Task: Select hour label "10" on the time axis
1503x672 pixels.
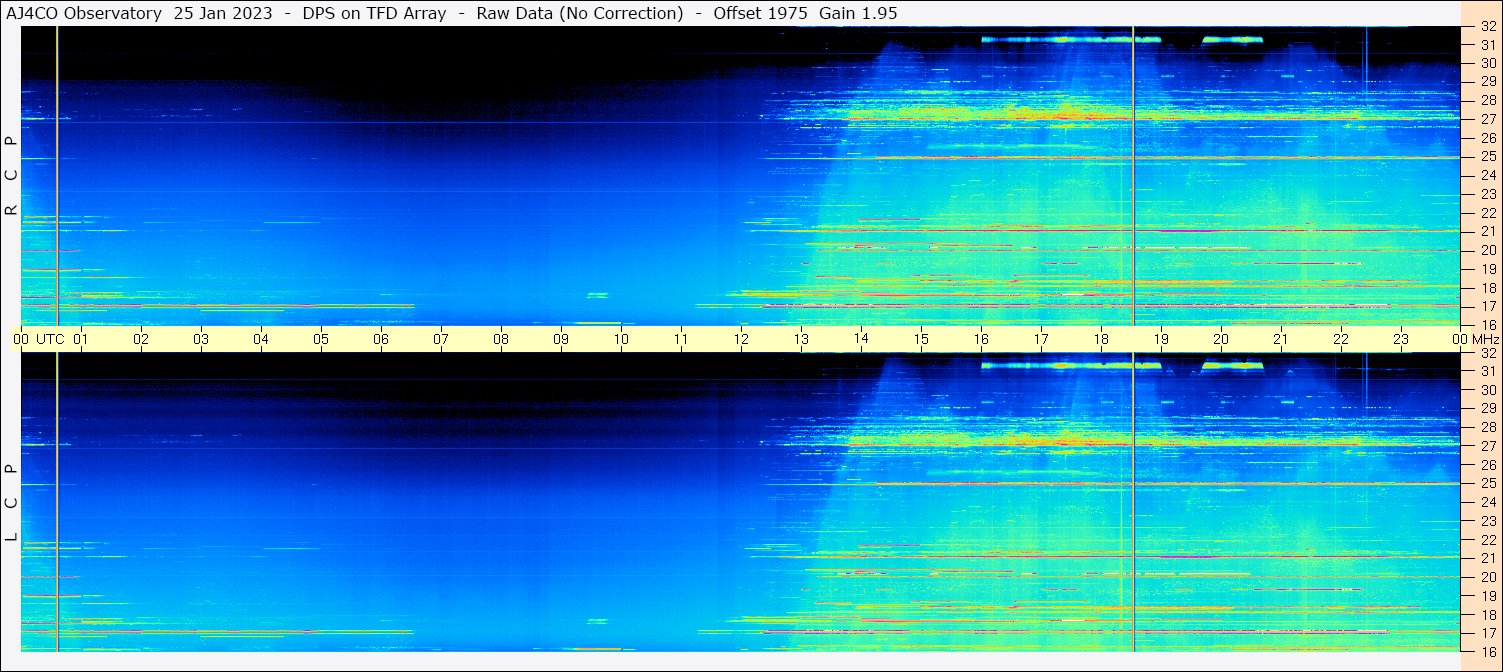Action: click(621, 339)
